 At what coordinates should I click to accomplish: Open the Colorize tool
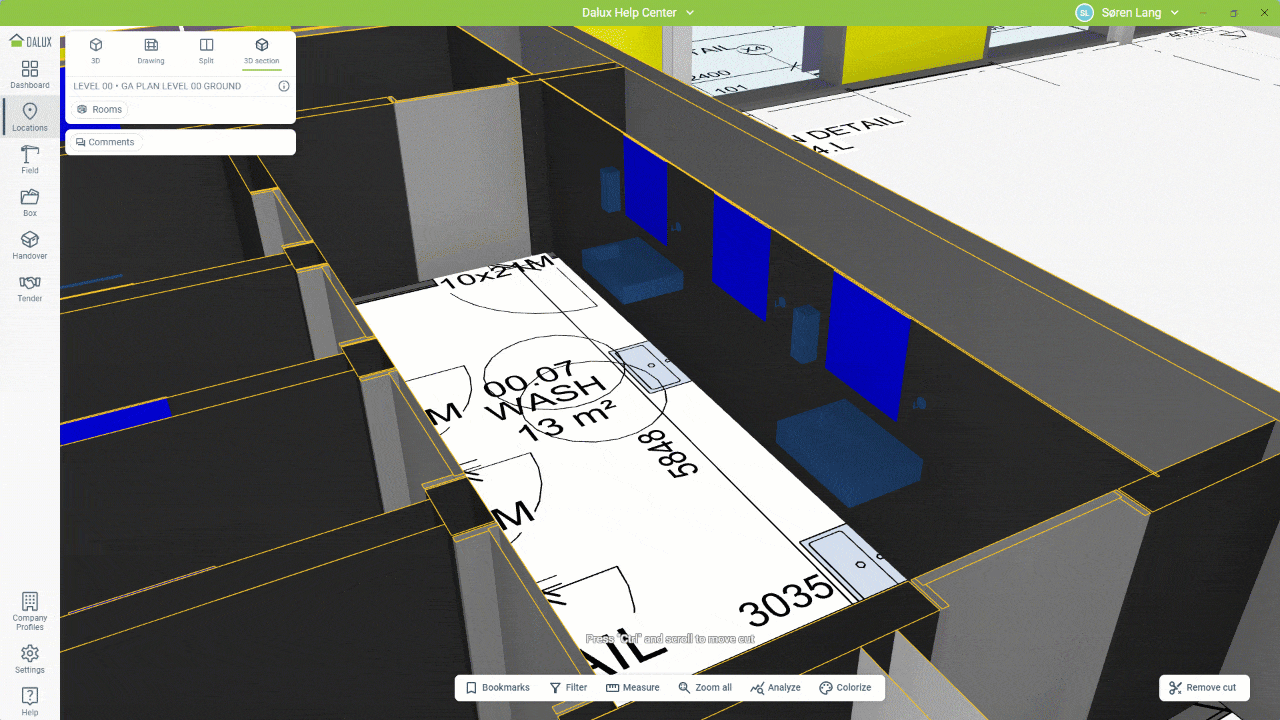[x=845, y=688]
